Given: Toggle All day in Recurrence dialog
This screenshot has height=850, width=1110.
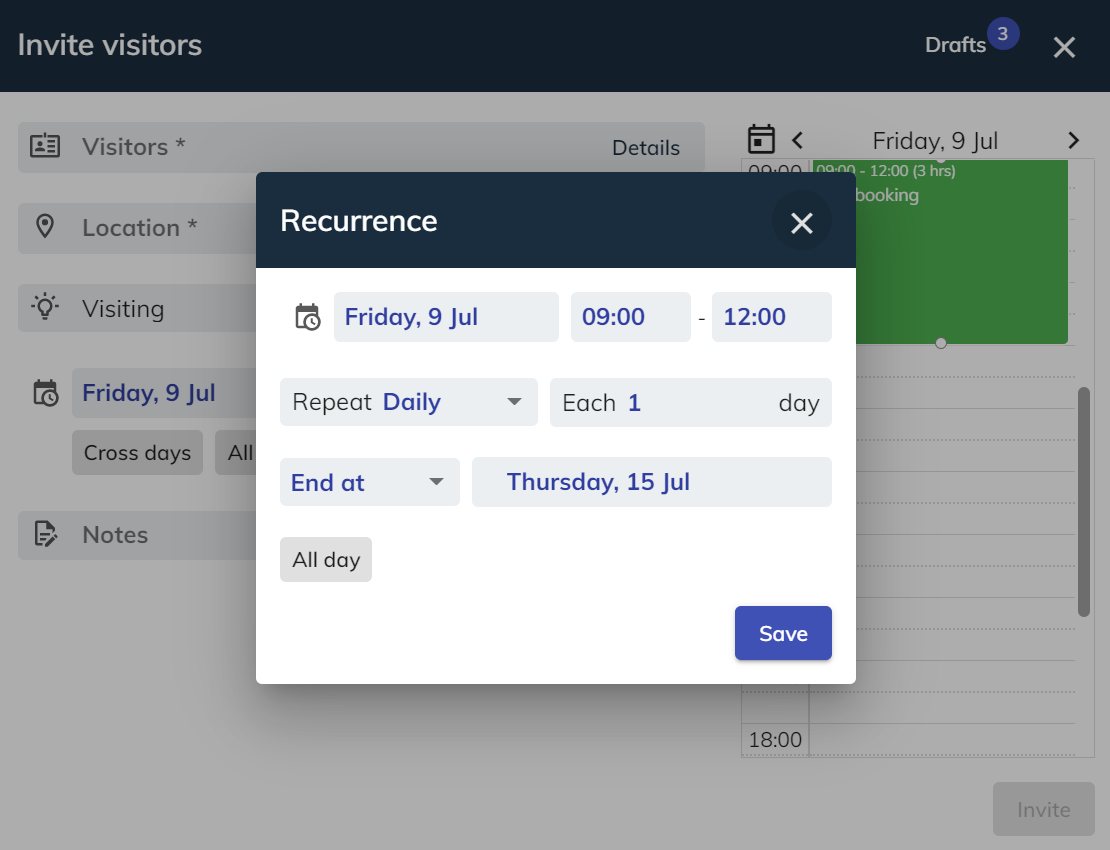Looking at the screenshot, I should click(x=326, y=560).
